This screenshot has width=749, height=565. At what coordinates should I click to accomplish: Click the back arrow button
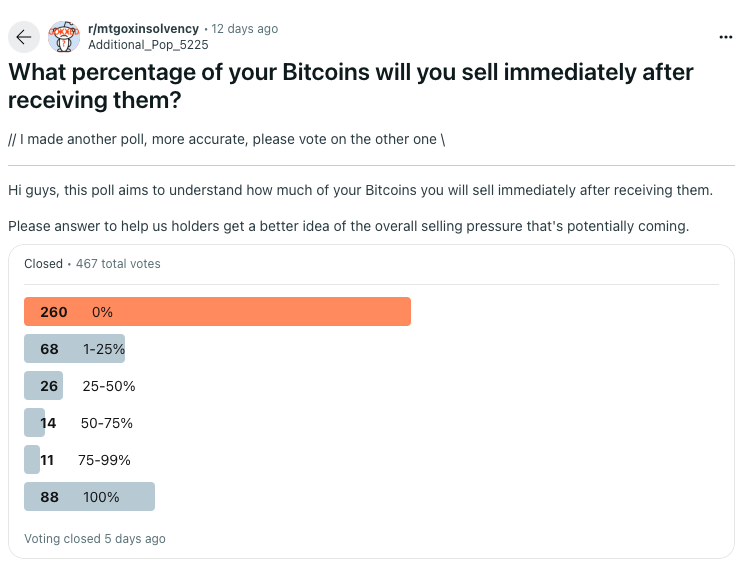(24, 37)
